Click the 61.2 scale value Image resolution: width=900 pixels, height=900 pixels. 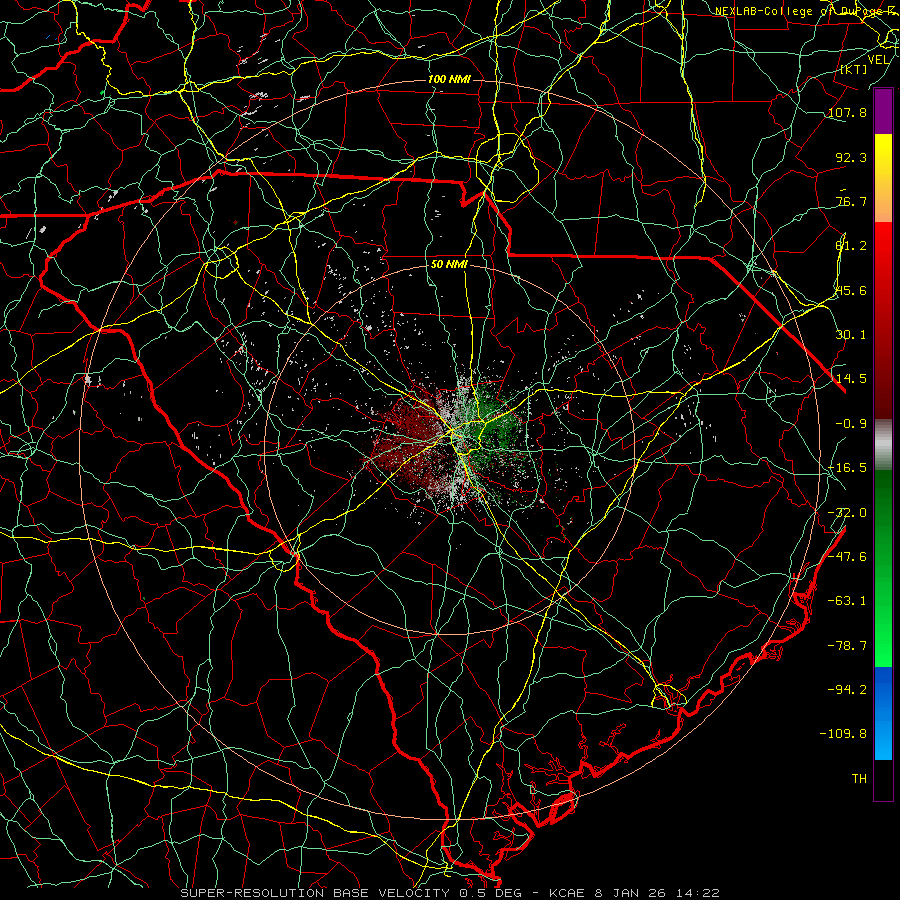coord(851,246)
